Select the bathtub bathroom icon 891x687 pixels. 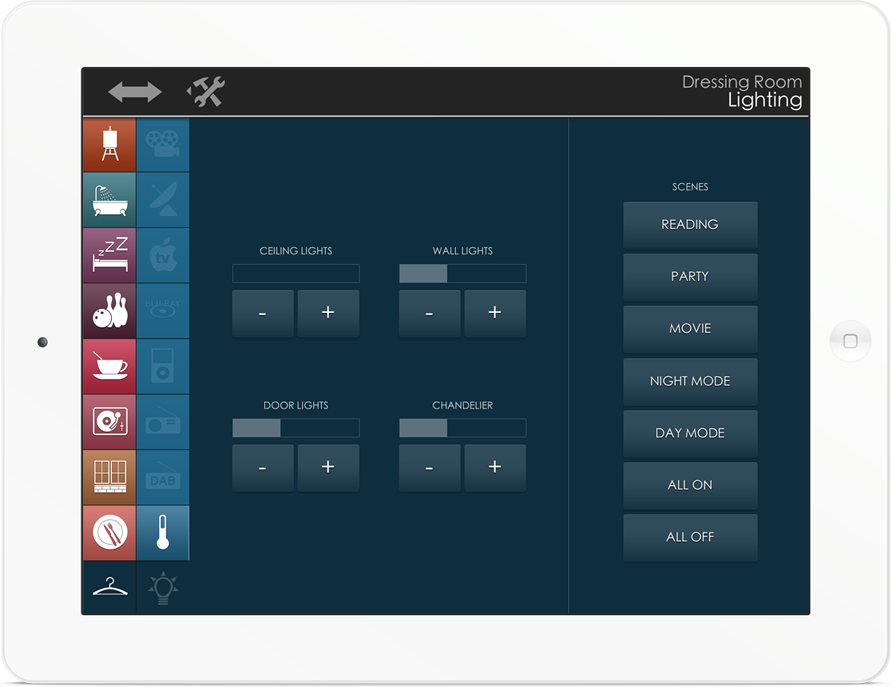click(109, 201)
